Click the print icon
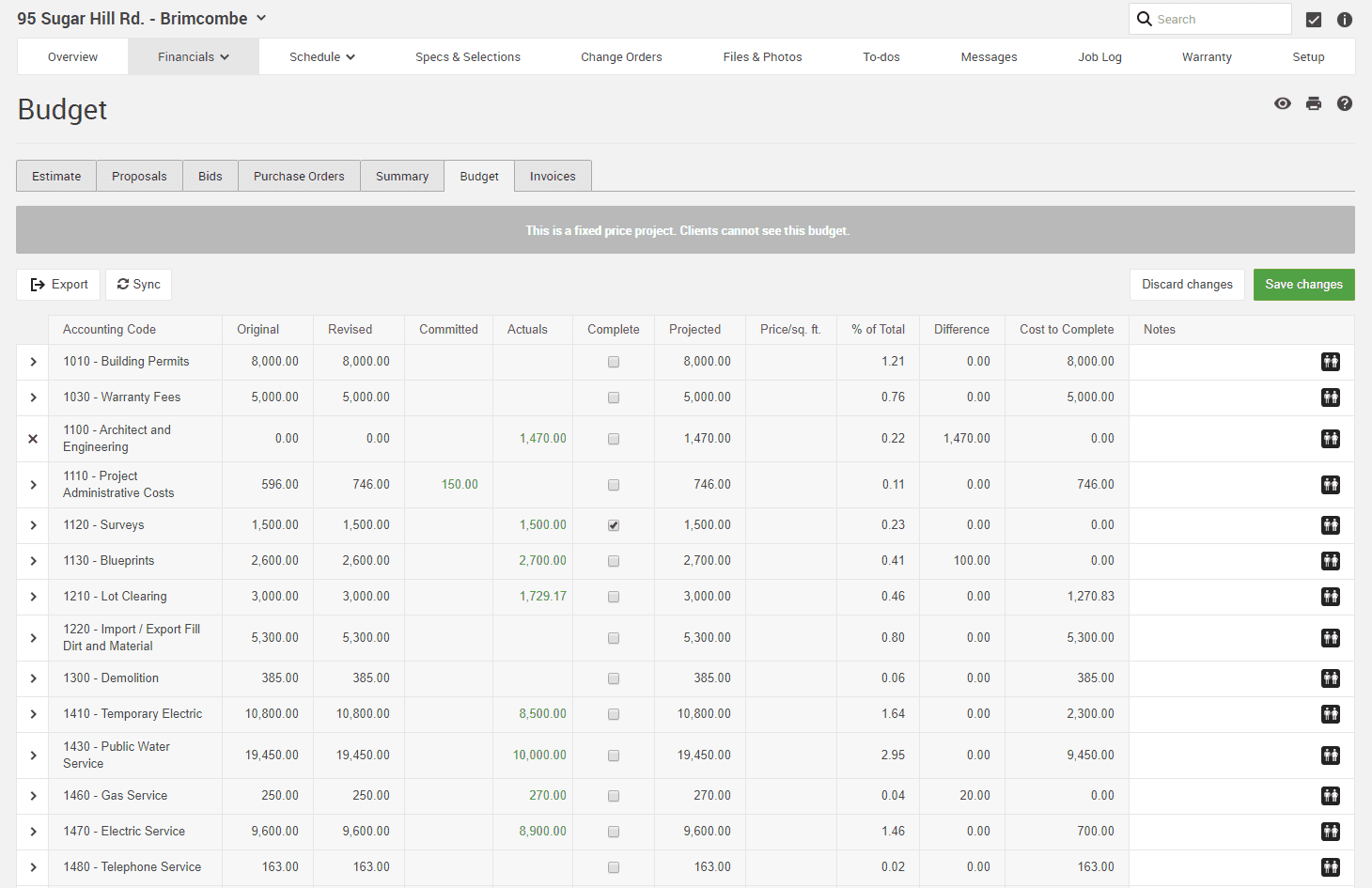This screenshot has width=1372, height=888. pos(1313,103)
